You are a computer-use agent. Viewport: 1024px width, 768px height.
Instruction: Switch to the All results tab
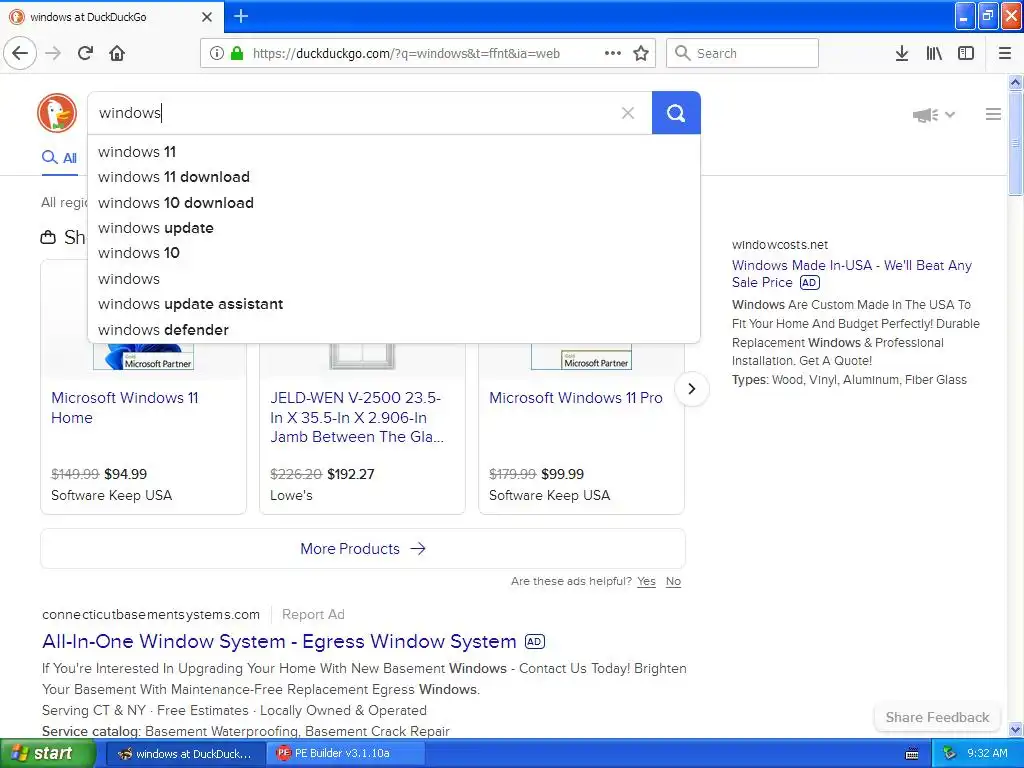[x=59, y=157]
